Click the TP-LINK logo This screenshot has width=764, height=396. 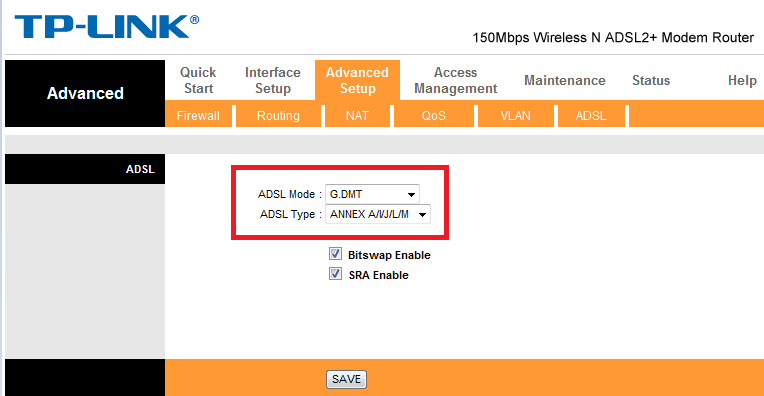(x=106, y=26)
